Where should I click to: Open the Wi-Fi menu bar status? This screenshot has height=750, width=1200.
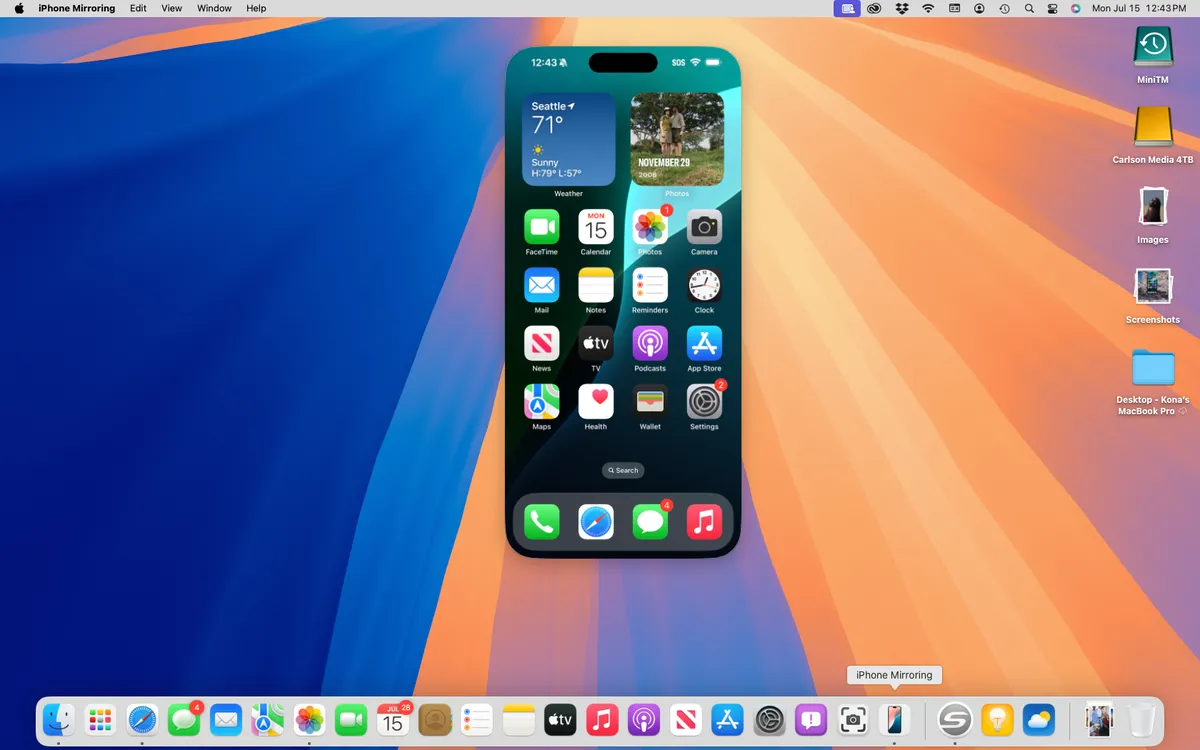click(928, 8)
